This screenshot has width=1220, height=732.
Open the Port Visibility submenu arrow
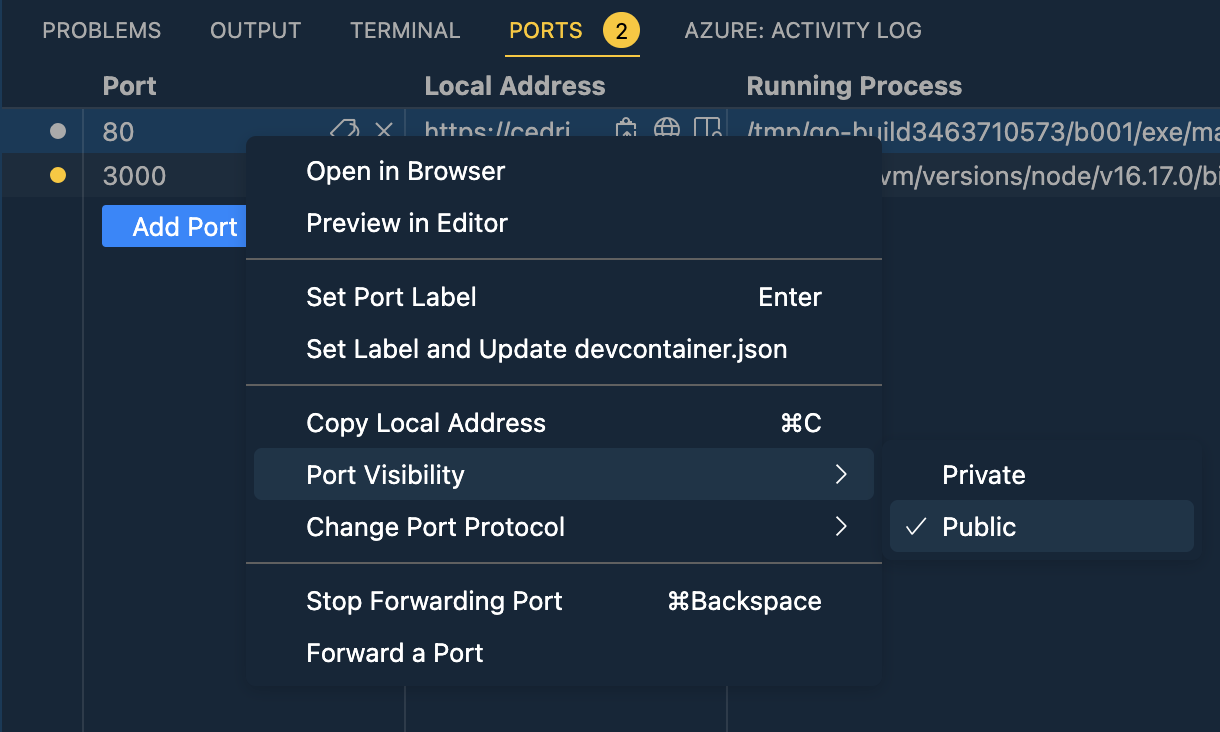[x=840, y=474]
